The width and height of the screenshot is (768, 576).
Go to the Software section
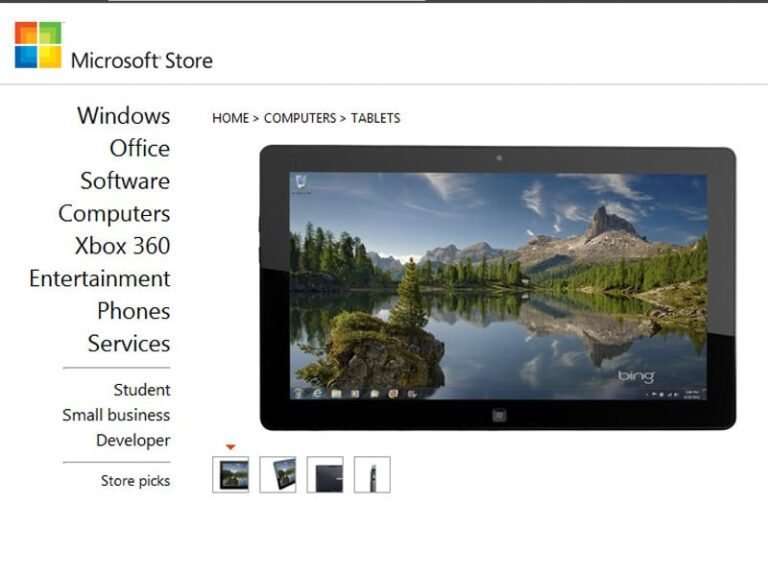point(125,181)
